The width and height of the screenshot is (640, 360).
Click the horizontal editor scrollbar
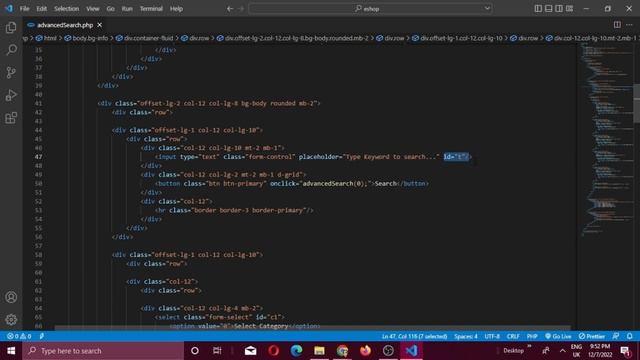click(312, 328)
